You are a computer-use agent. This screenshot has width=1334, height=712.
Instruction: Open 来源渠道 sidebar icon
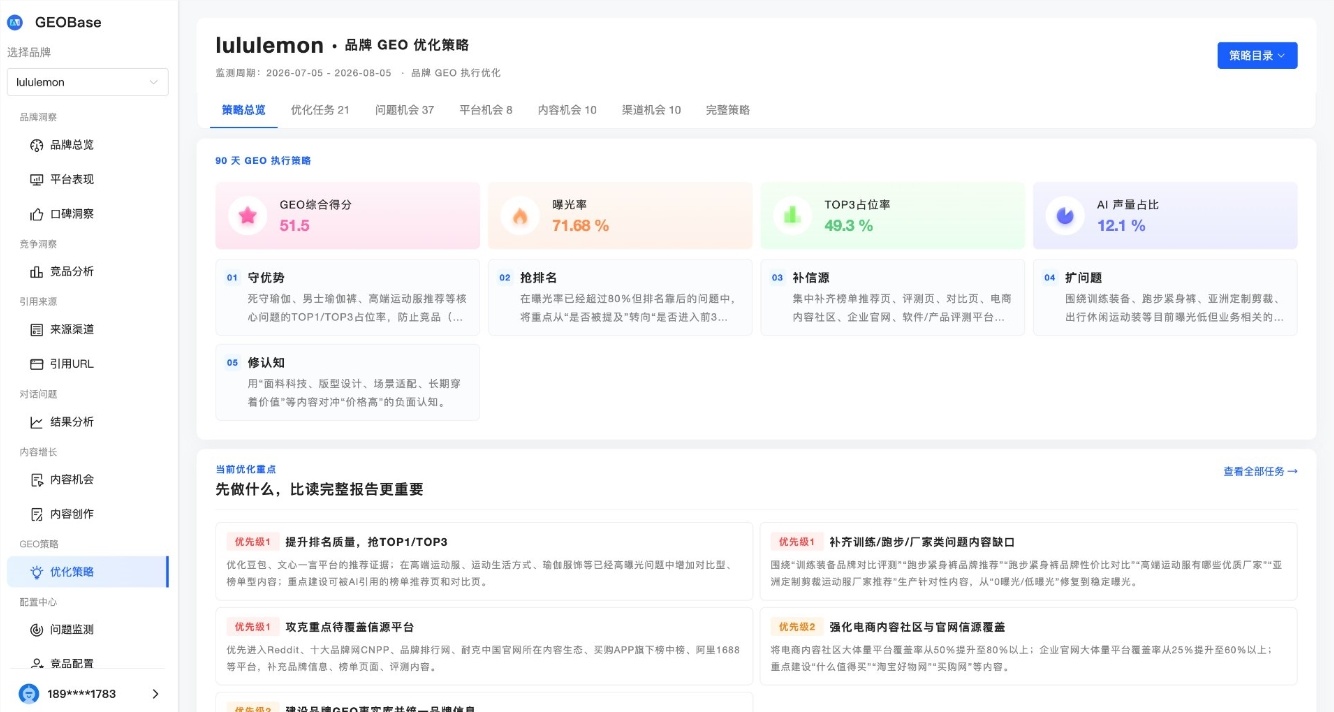37,330
